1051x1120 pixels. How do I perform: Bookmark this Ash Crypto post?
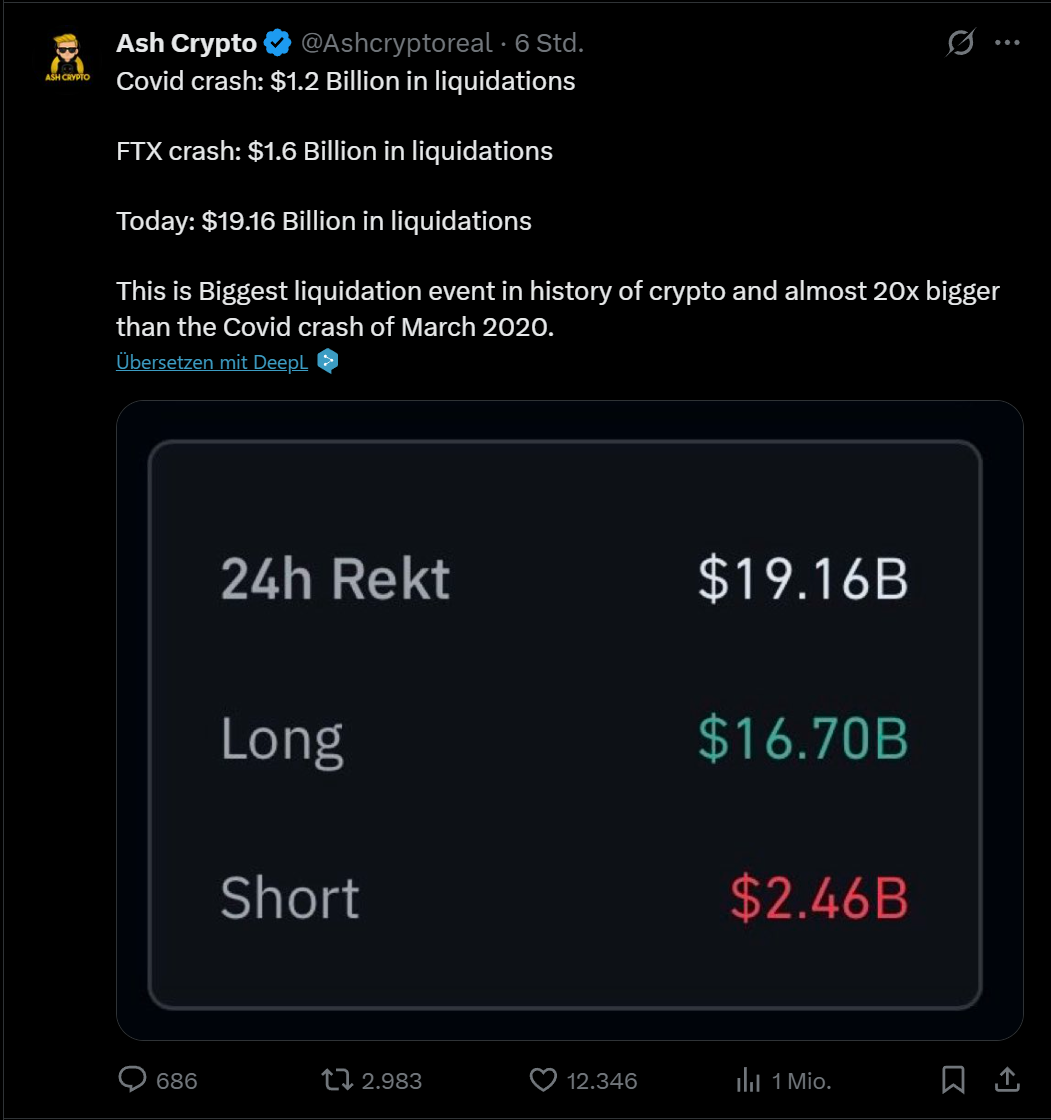click(x=953, y=1079)
